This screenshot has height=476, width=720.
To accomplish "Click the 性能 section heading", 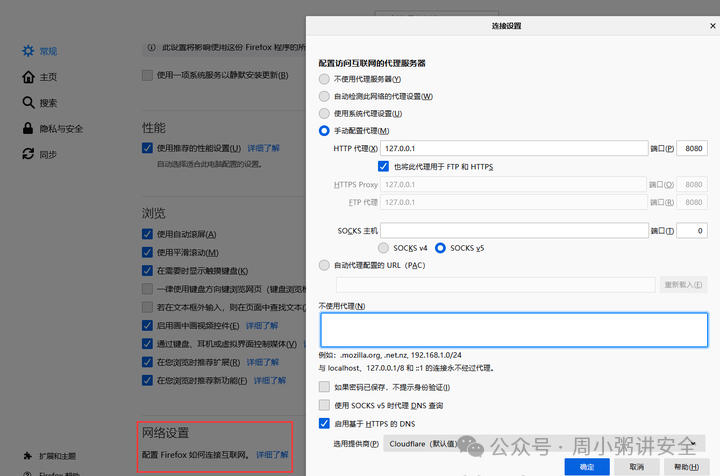I will (x=153, y=128).
